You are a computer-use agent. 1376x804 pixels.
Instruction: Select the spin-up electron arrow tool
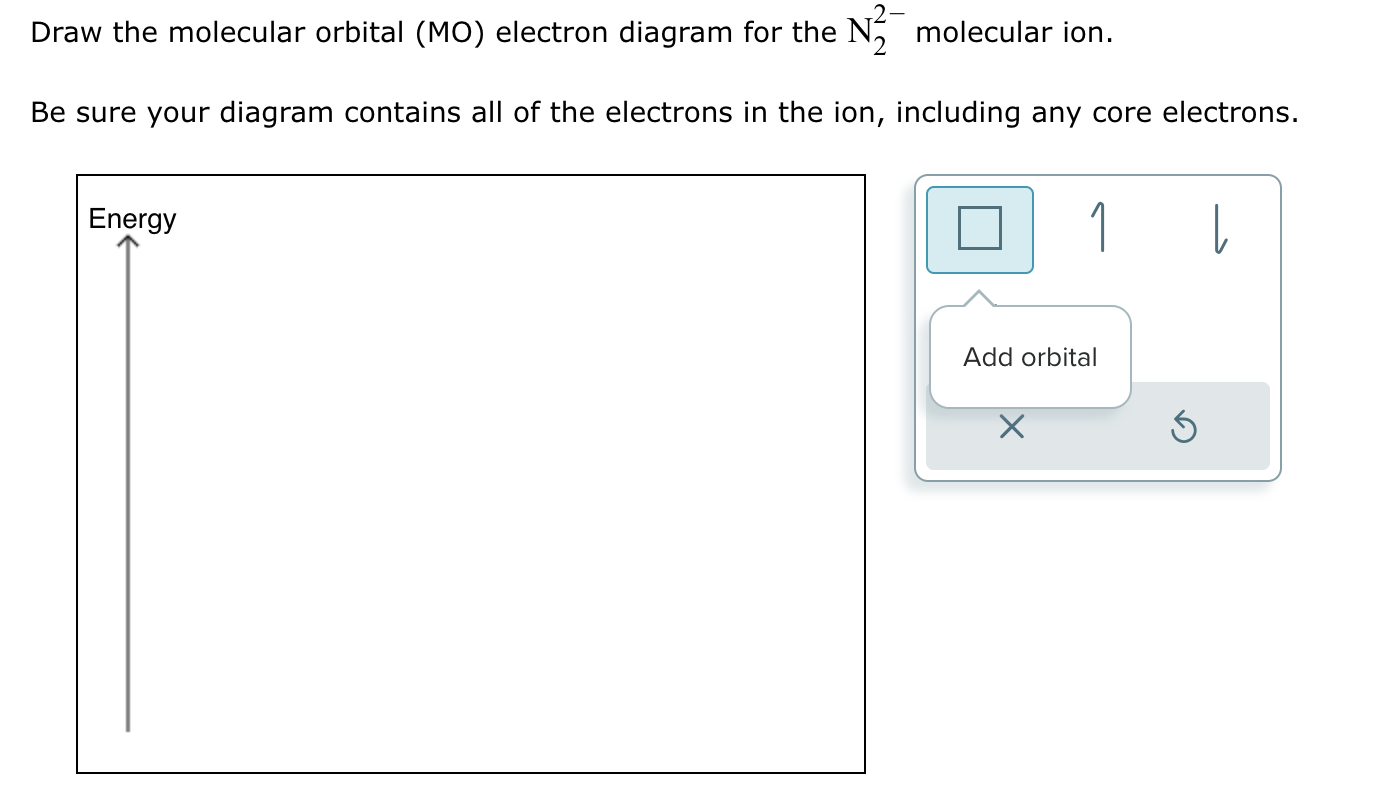click(x=1099, y=228)
